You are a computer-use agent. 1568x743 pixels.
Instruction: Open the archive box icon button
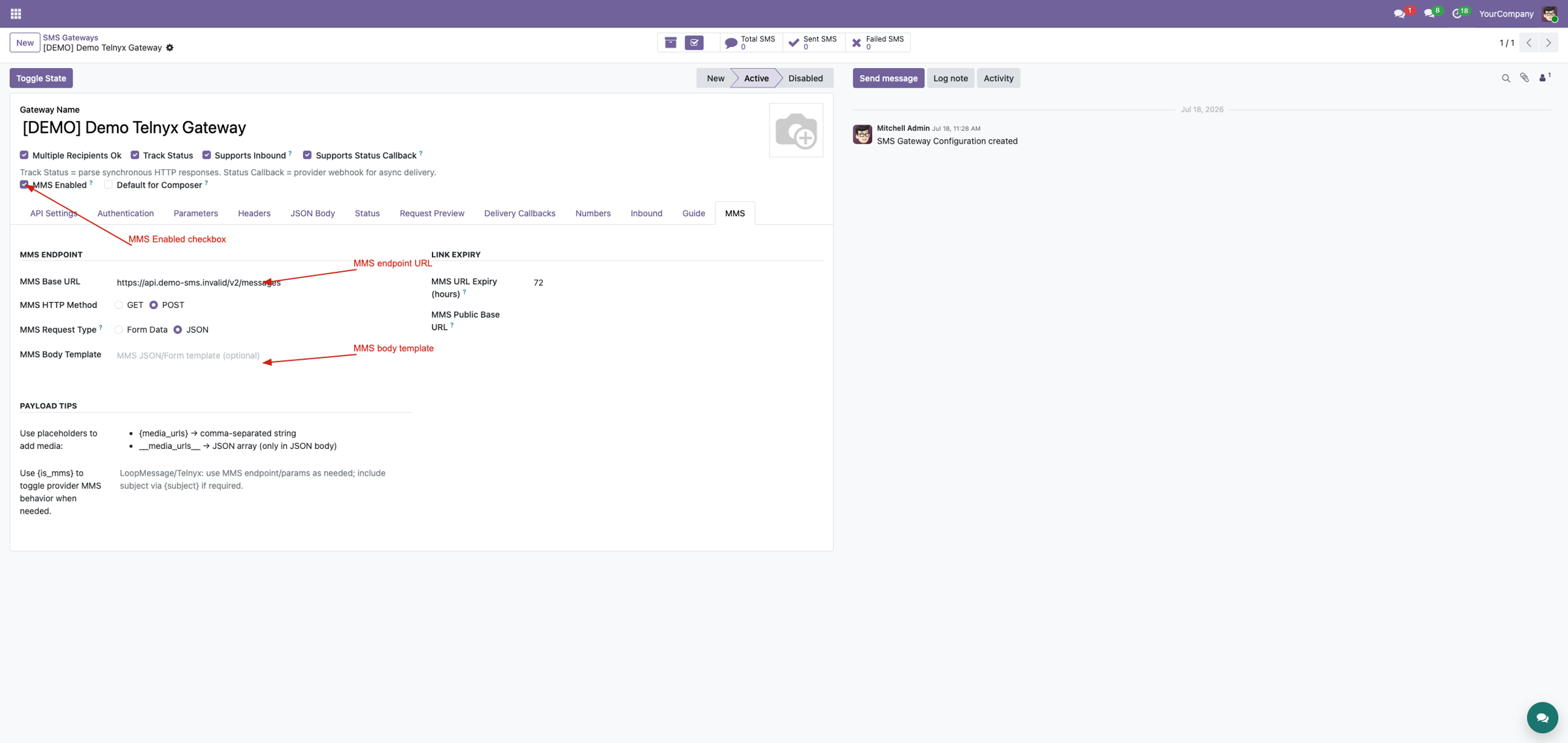(x=670, y=42)
